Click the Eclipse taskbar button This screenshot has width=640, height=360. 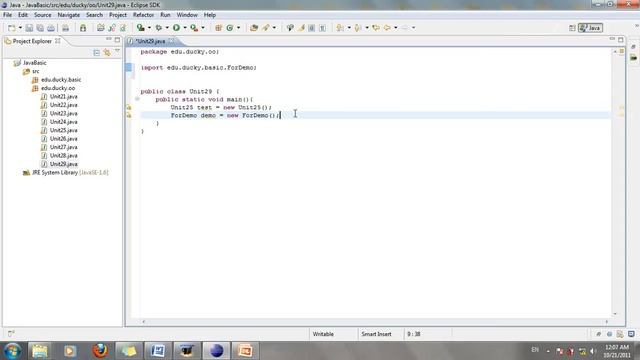point(216,351)
